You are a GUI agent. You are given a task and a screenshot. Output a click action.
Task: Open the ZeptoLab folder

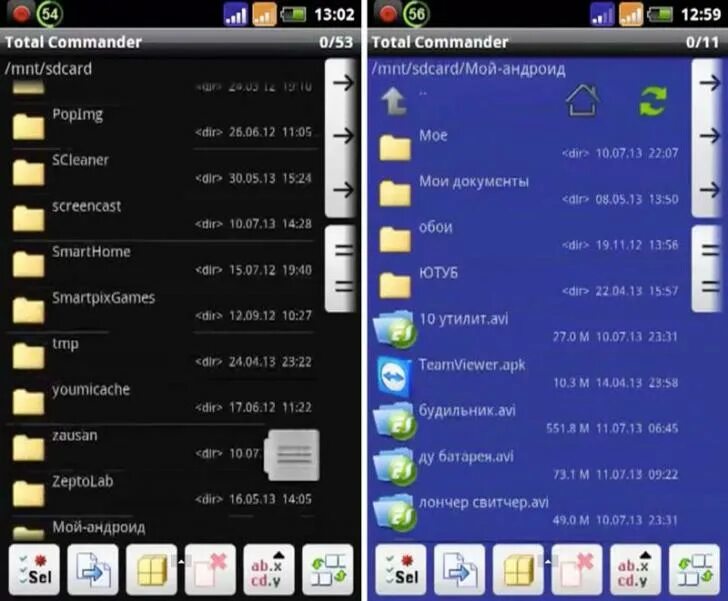[162, 493]
